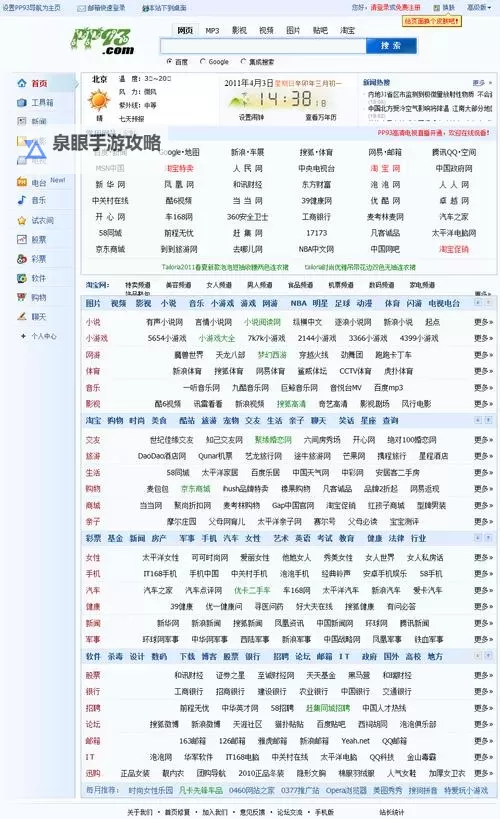Screen dimensions: 500x819
Task: Open 个人中心 plus icon in sidebar
Action: pyautogui.click(x=24, y=336)
